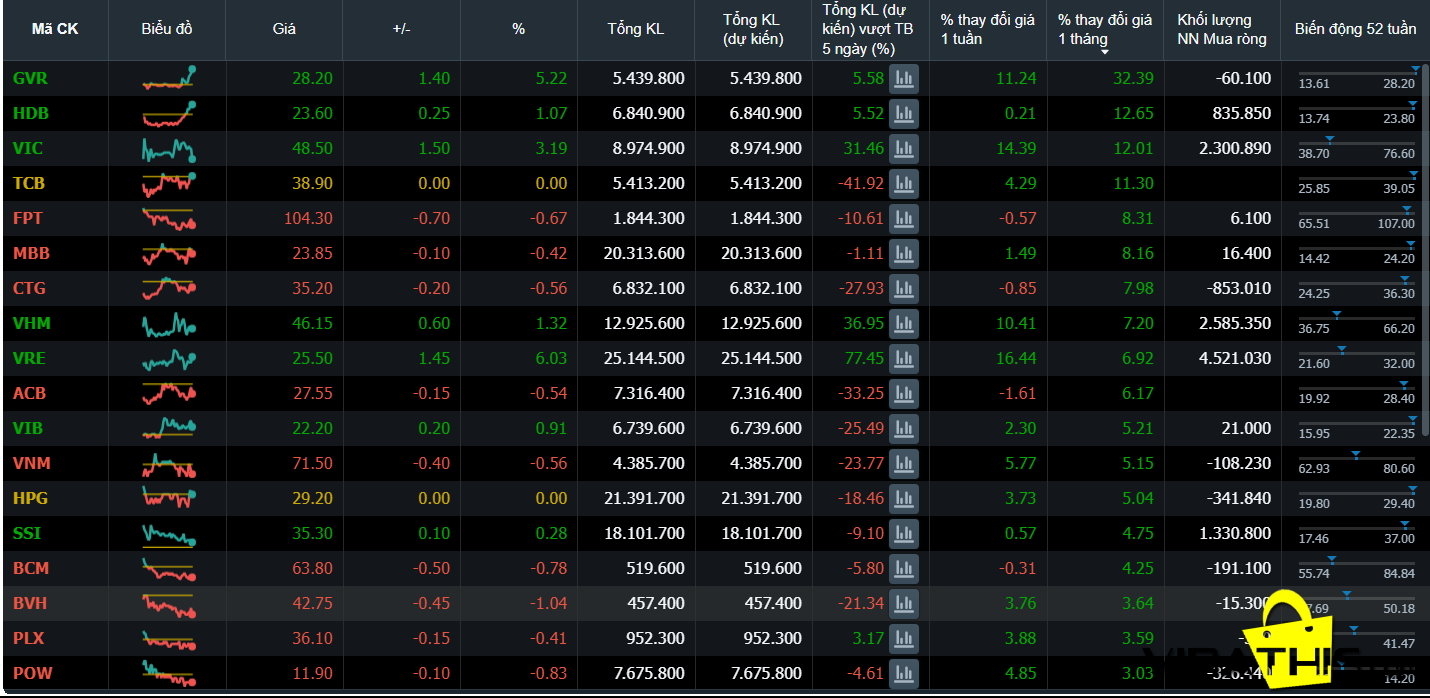Click the VNM mini sparkline chart
The image size is (1430, 698).
pos(168,464)
